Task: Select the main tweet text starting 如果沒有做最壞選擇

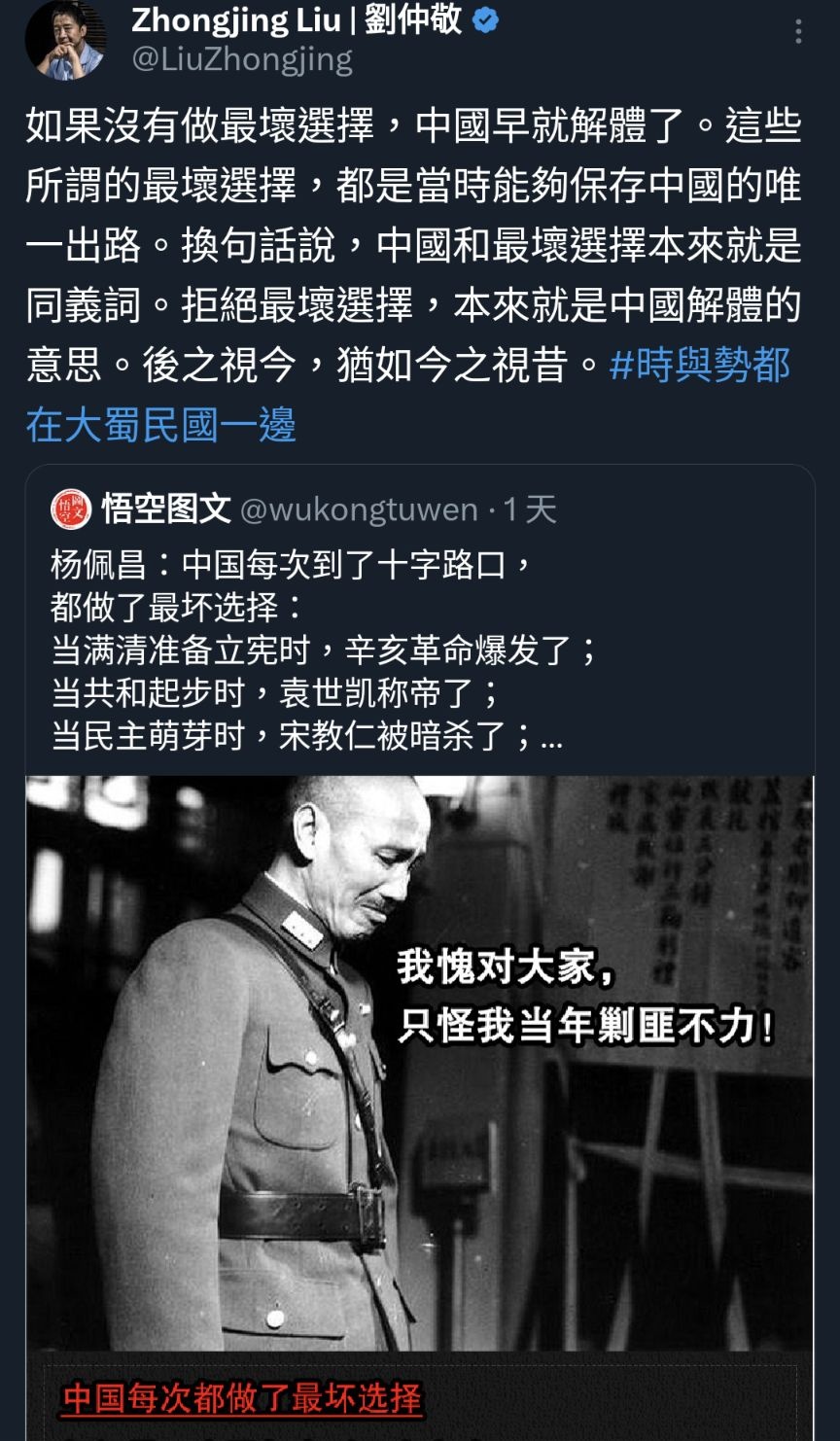Action: click(x=414, y=275)
